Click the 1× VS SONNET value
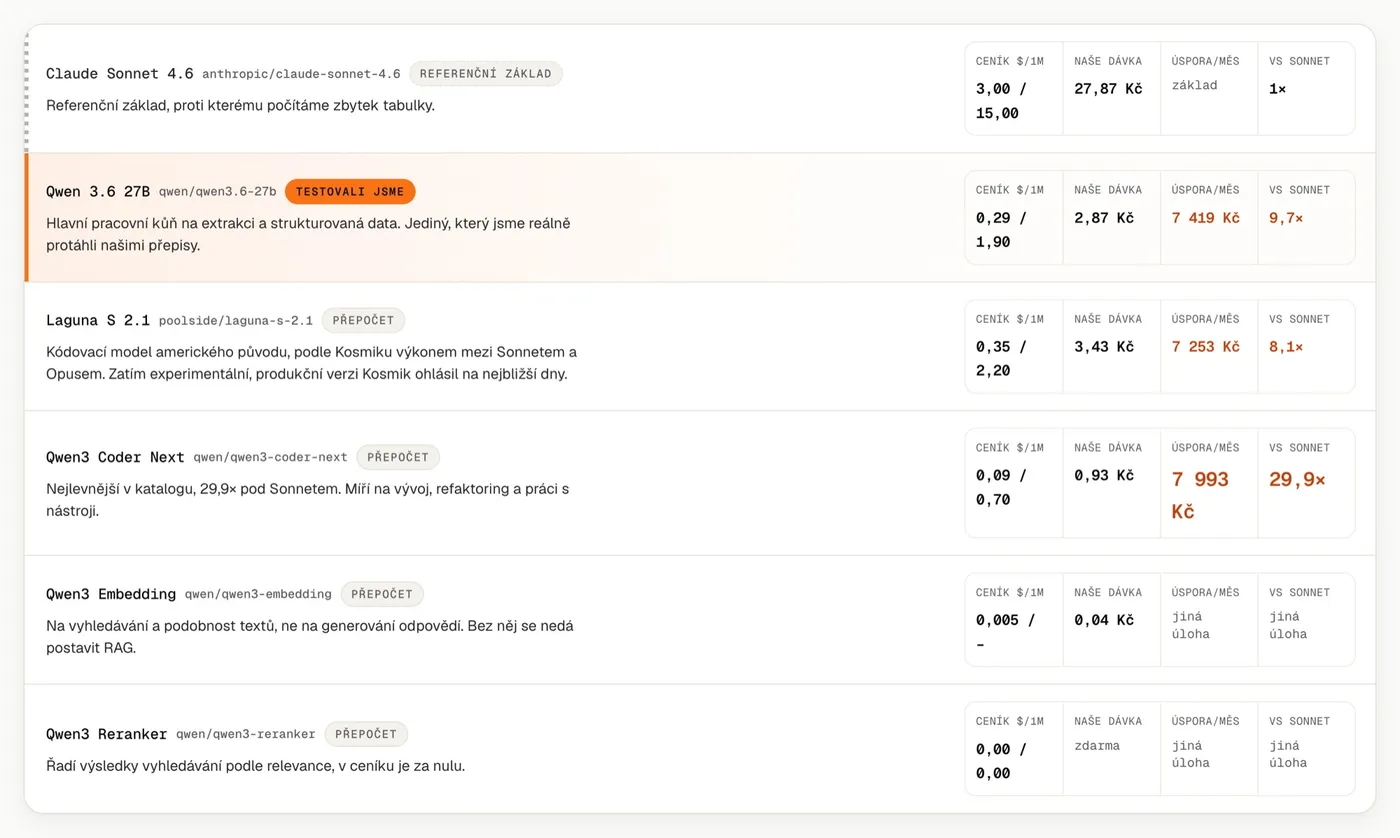This screenshot has width=1400, height=838. pyautogui.click(x=1278, y=89)
